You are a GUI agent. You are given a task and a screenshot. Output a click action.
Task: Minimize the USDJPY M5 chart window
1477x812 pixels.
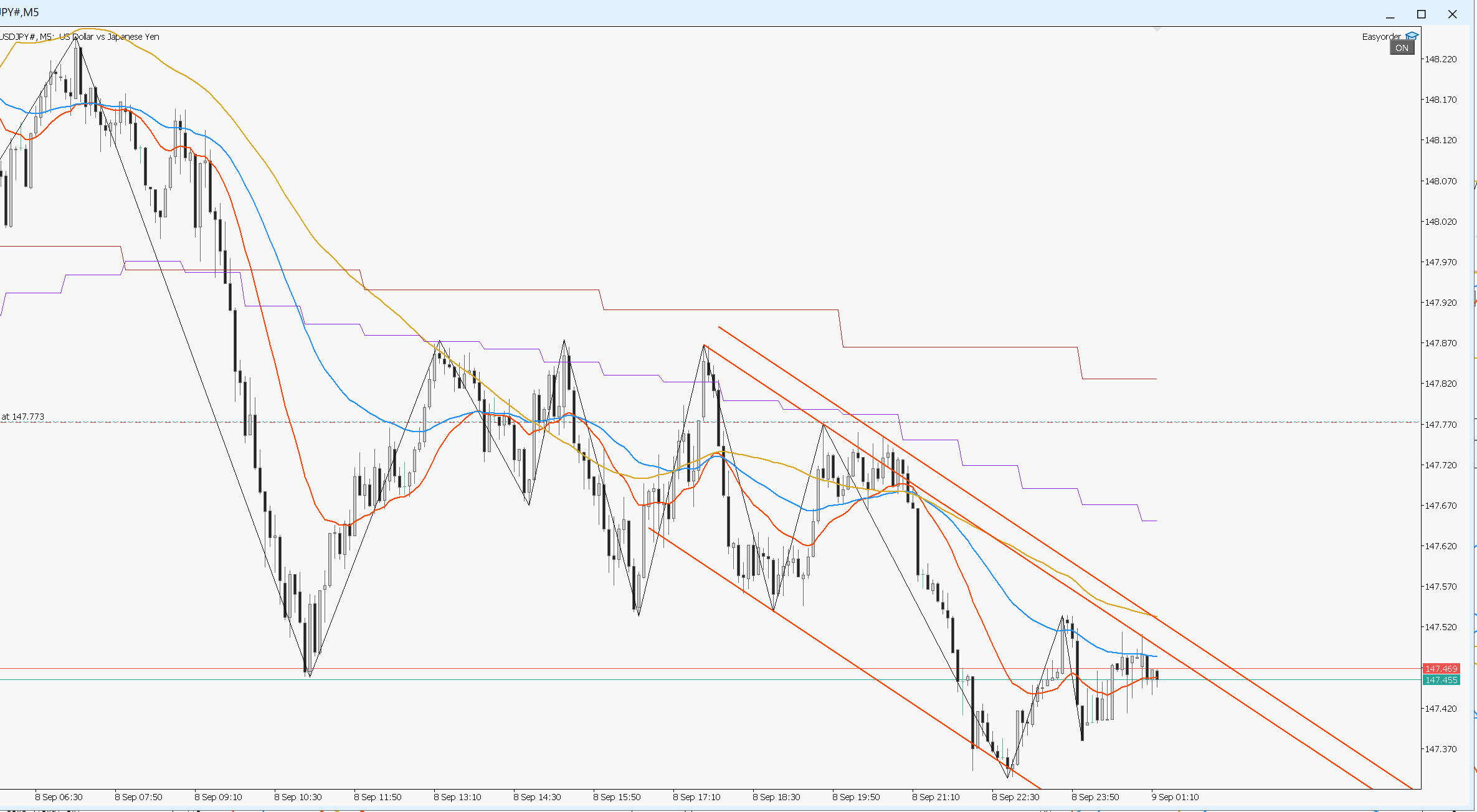[1390, 14]
